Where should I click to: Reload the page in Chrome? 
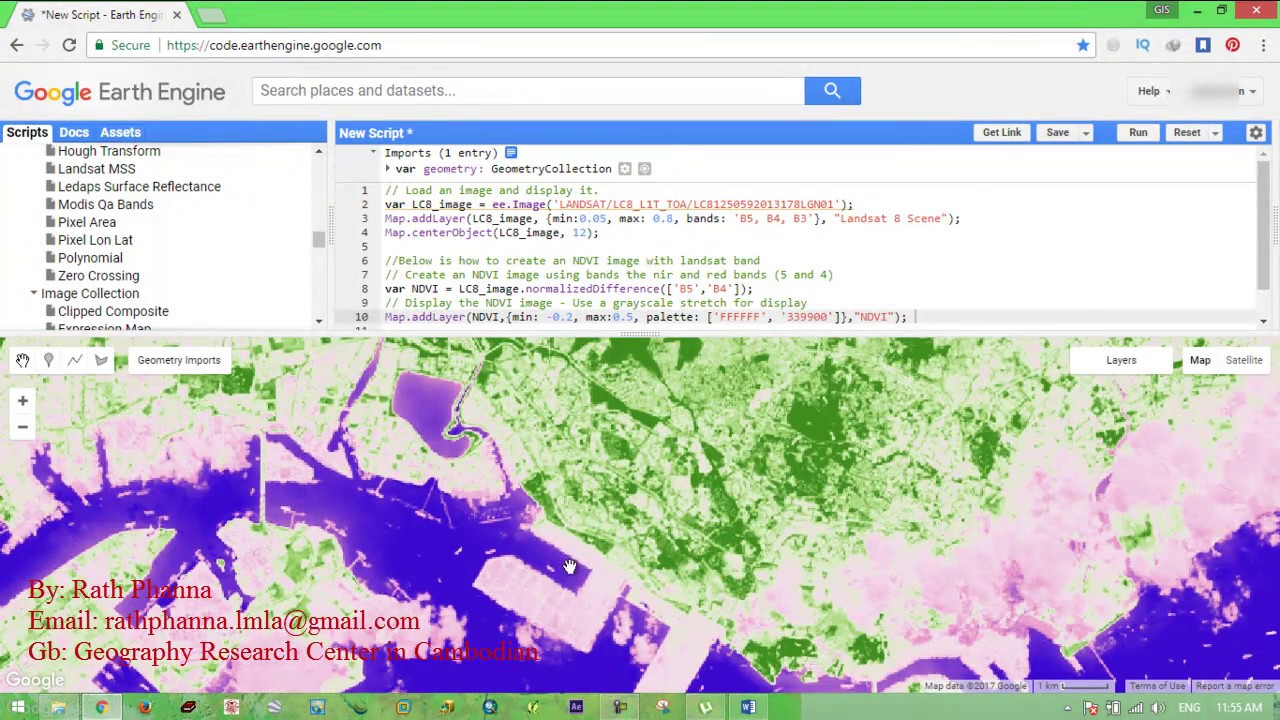69,45
